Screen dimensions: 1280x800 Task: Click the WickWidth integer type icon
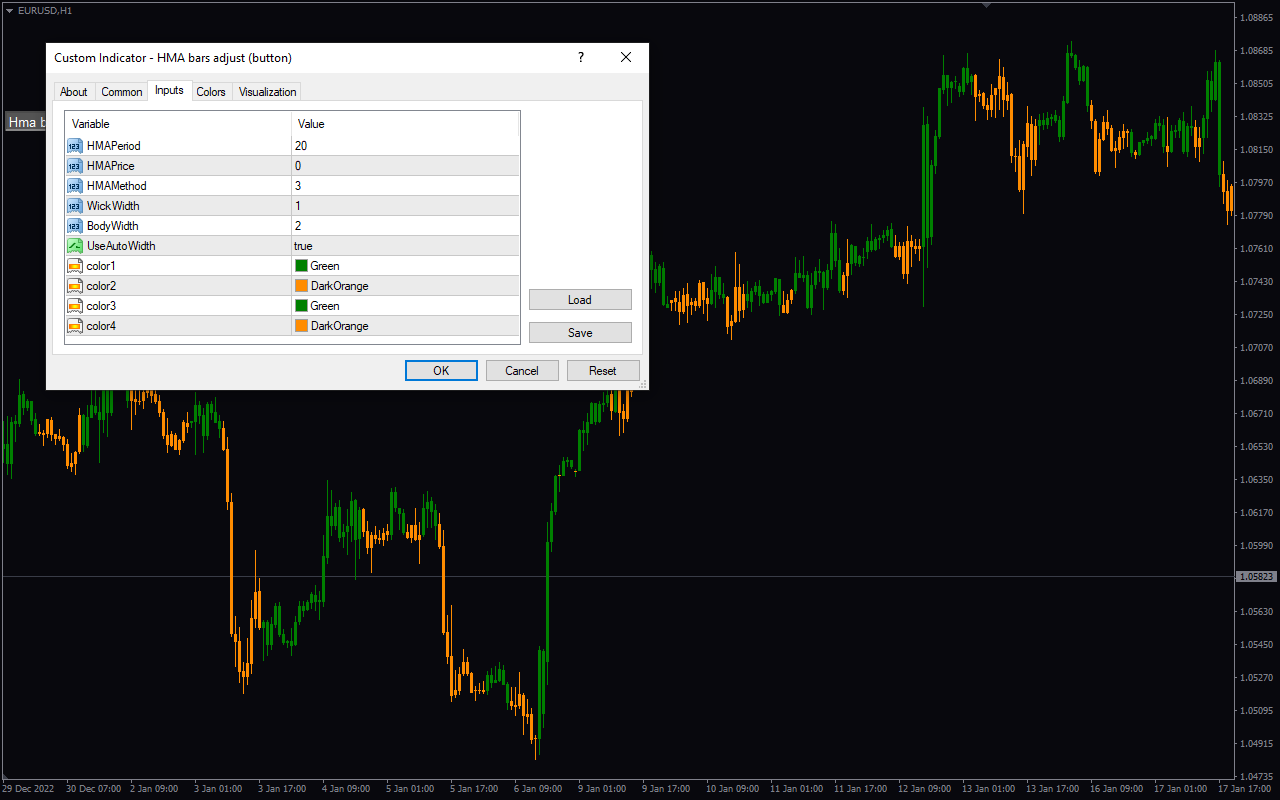tap(75, 206)
